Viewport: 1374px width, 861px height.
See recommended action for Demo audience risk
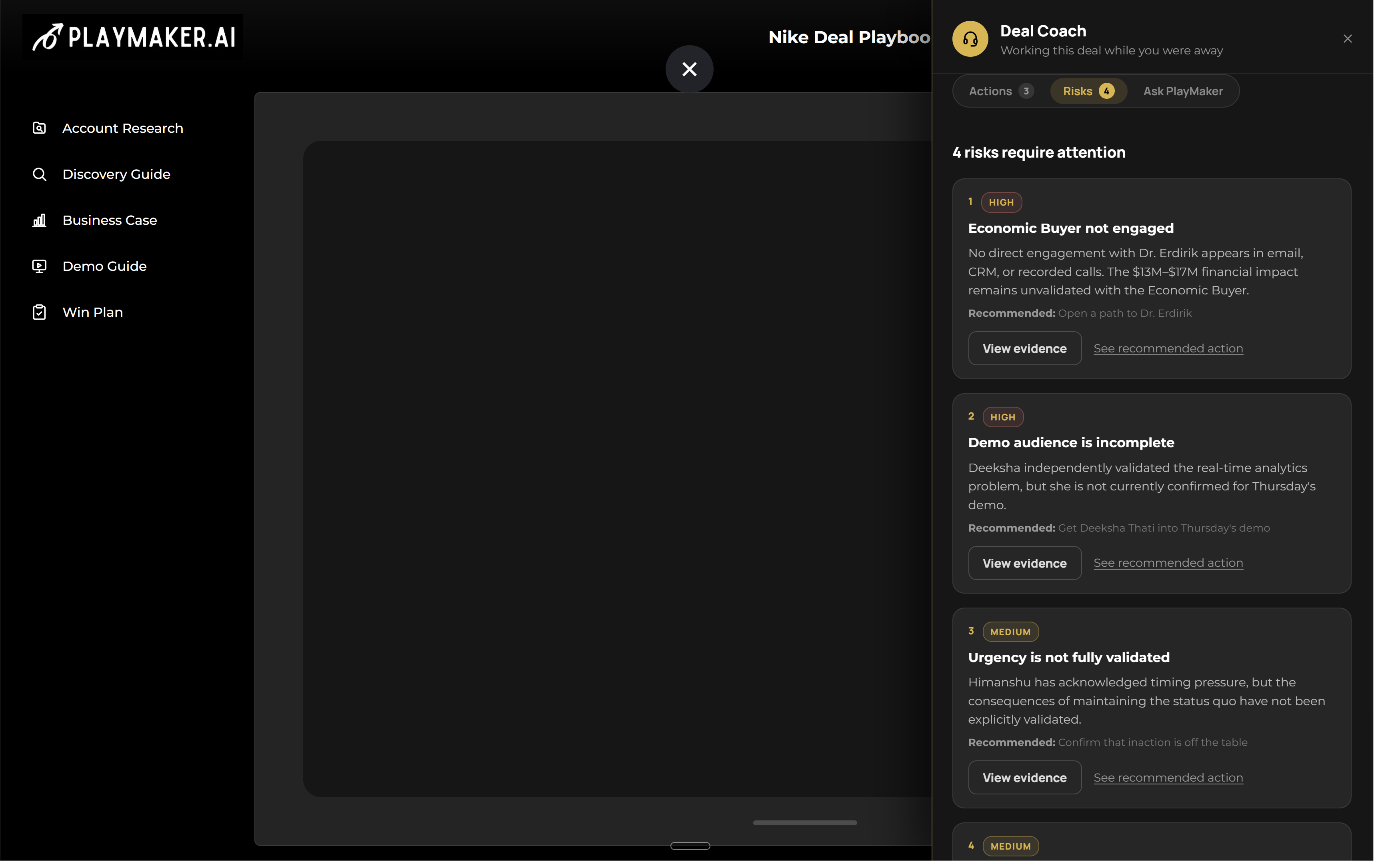click(x=1168, y=564)
